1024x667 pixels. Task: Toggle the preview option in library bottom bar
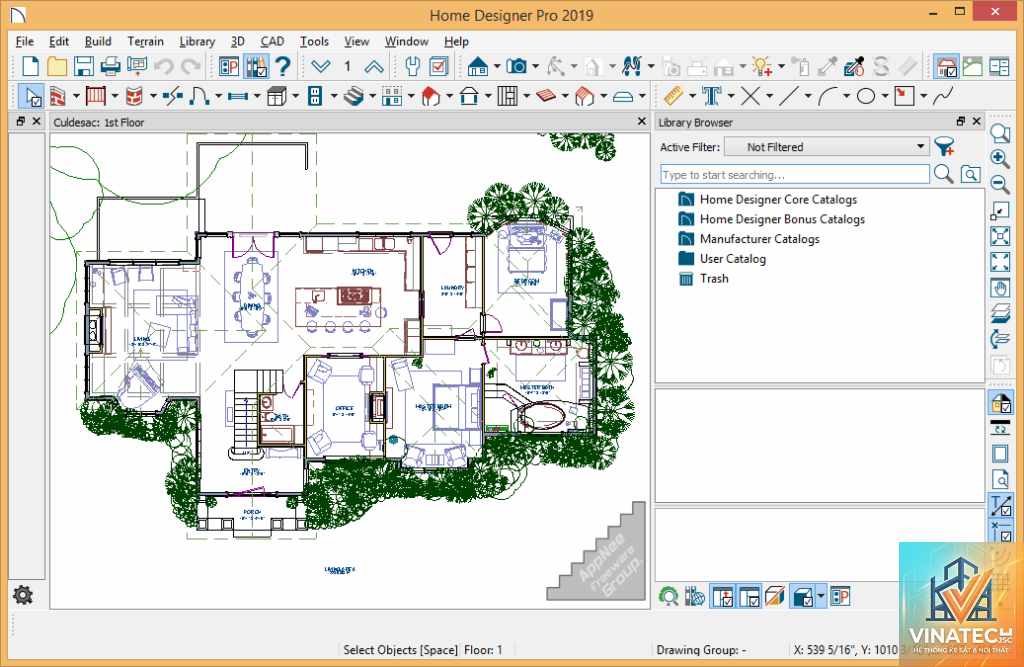[x=804, y=596]
